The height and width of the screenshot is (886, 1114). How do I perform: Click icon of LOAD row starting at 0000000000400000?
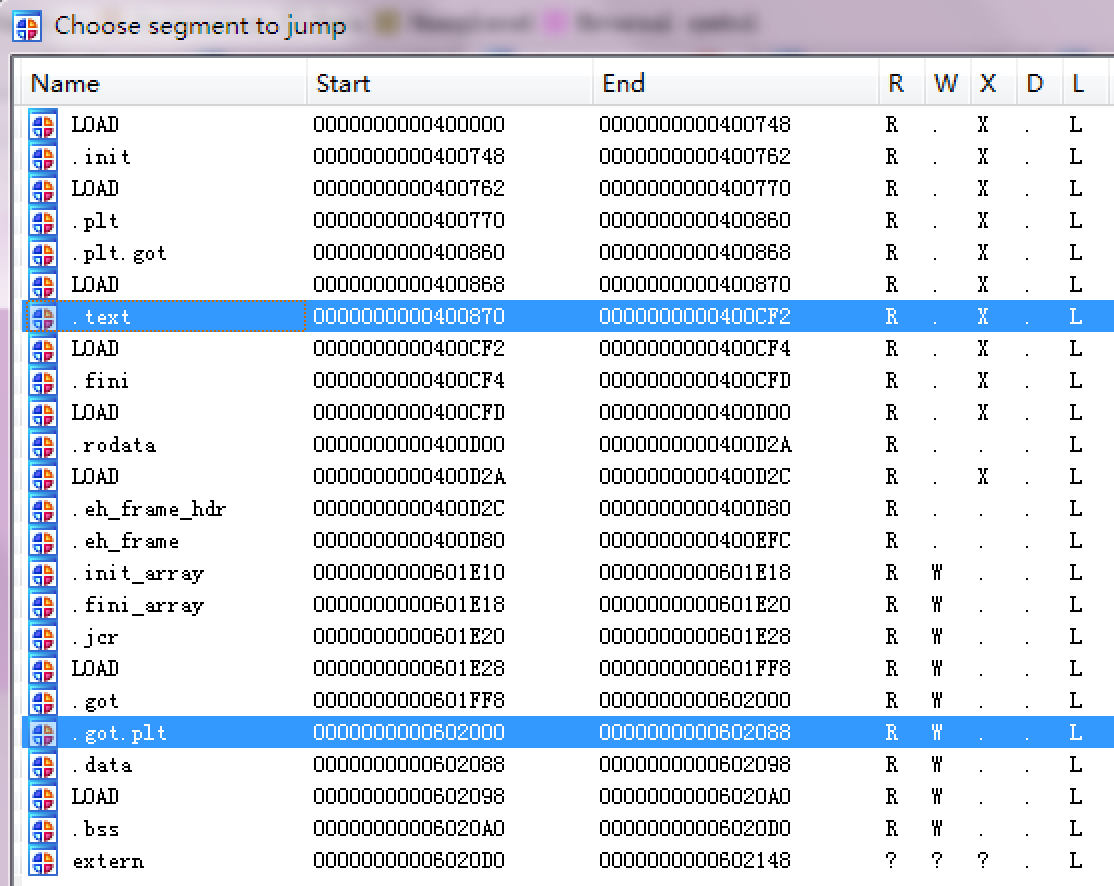point(43,125)
